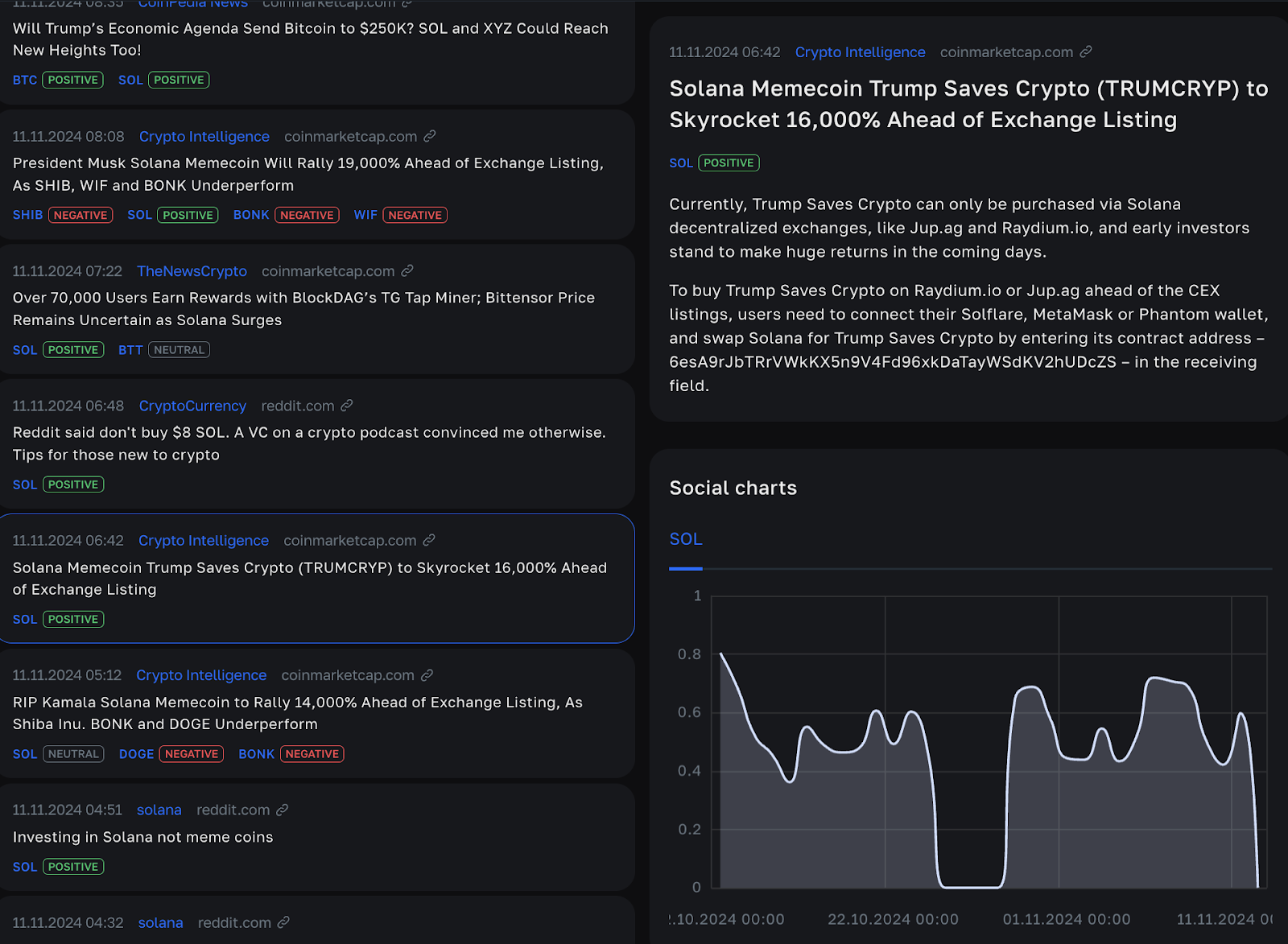This screenshot has height=944, width=1288.
Task: Click timestamp 11.11.2024 06:42 in detail panel
Action: 724,52
